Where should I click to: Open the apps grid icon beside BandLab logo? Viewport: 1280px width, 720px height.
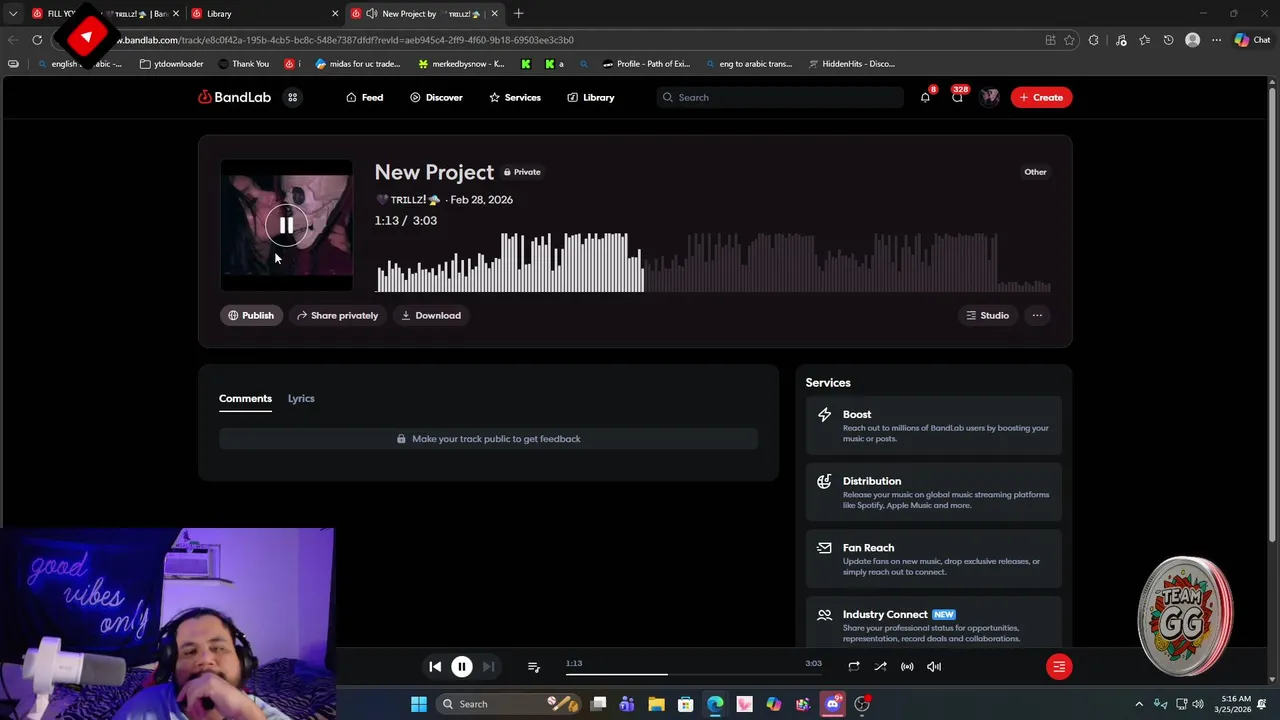point(293,97)
